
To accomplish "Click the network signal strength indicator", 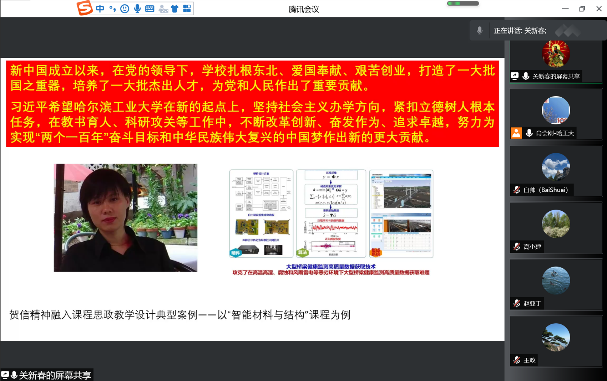I will pos(463,3).
